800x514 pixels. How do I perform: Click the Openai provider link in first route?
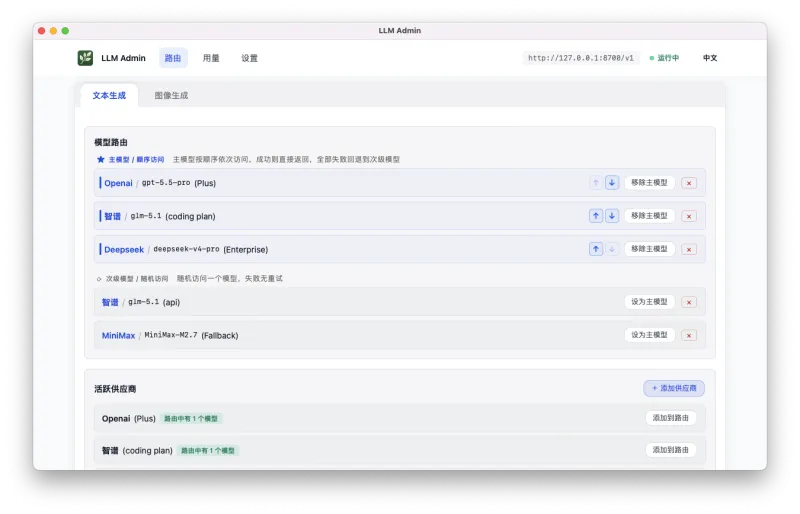click(x=118, y=183)
